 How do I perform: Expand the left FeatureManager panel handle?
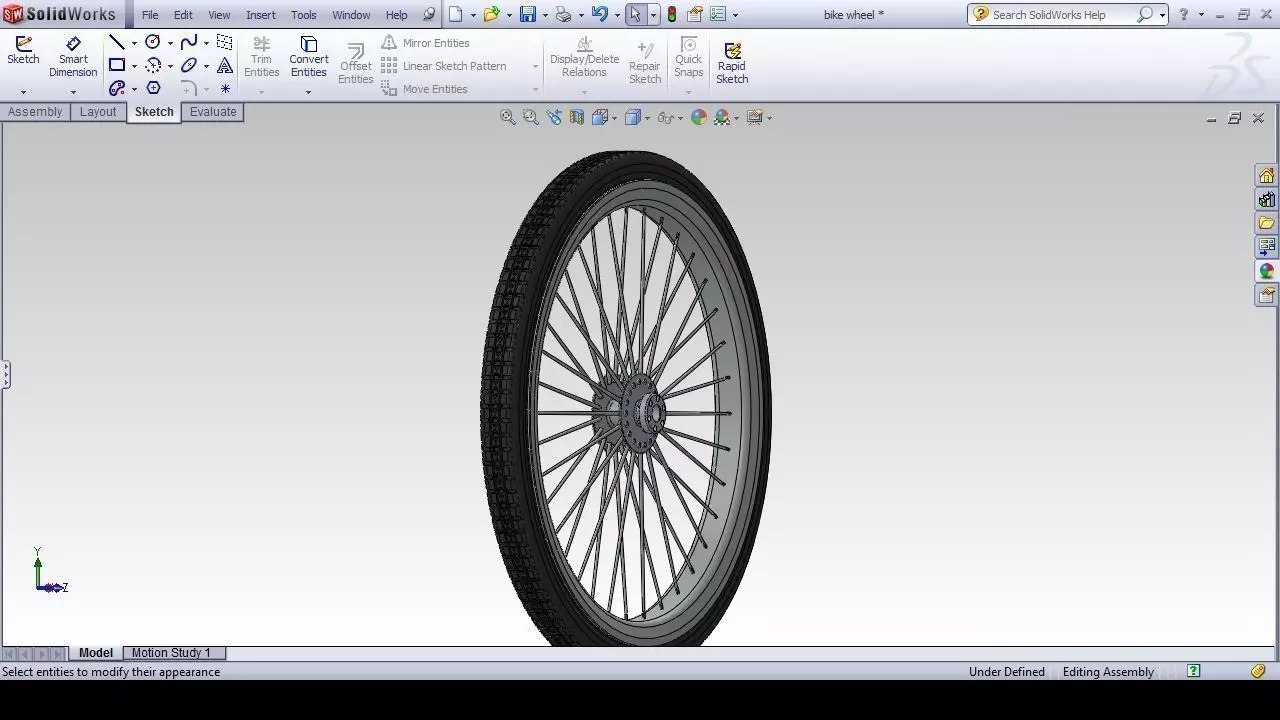pyautogui.click(x=5, y=375)
